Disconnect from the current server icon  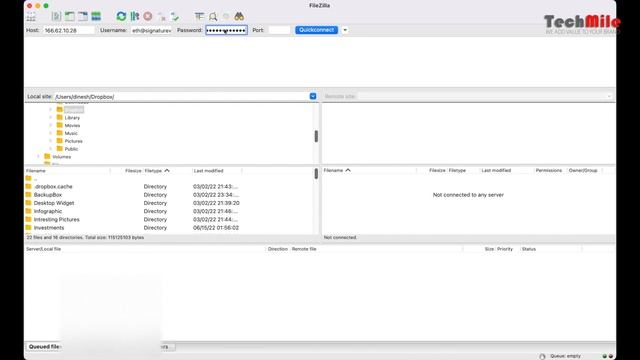162,16
